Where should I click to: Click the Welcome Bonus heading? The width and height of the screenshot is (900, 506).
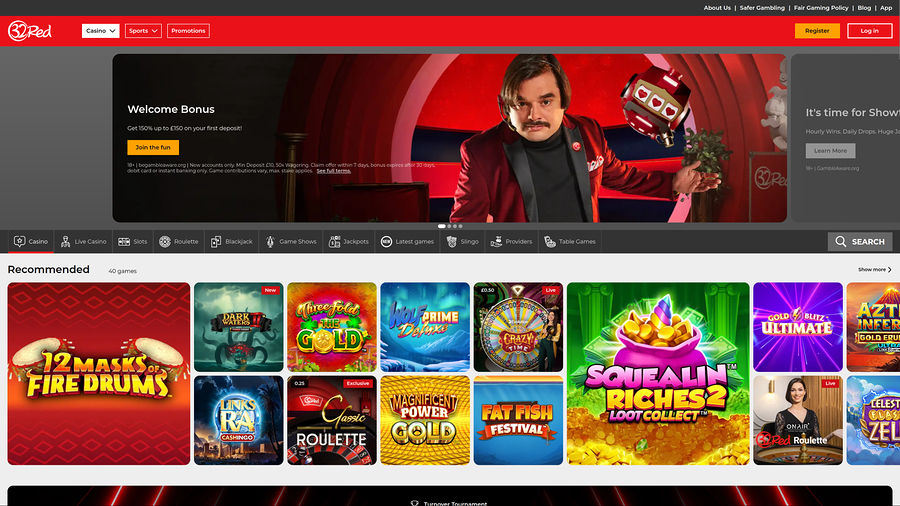[171, 109]
